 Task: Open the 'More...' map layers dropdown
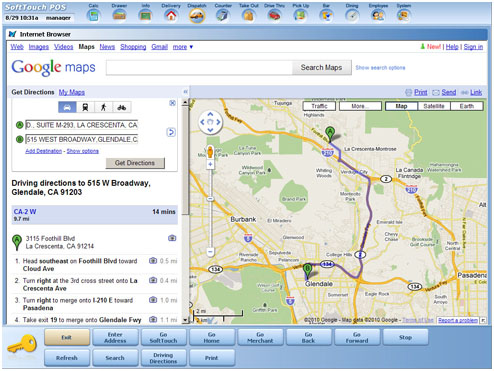point(360,106)
